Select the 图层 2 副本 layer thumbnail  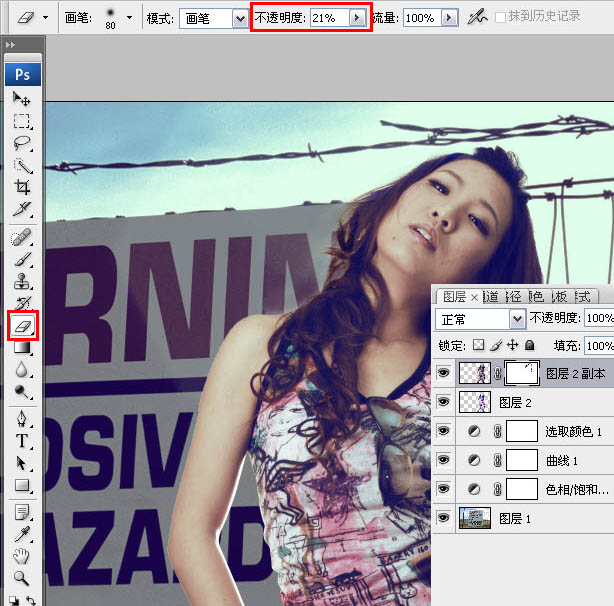tap(475, 373)
